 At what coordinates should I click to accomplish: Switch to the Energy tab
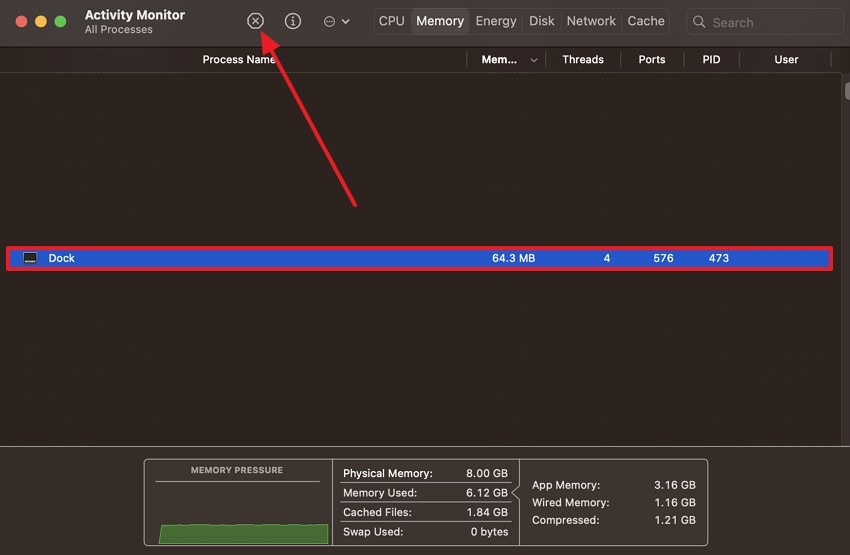tap(496, 21)
